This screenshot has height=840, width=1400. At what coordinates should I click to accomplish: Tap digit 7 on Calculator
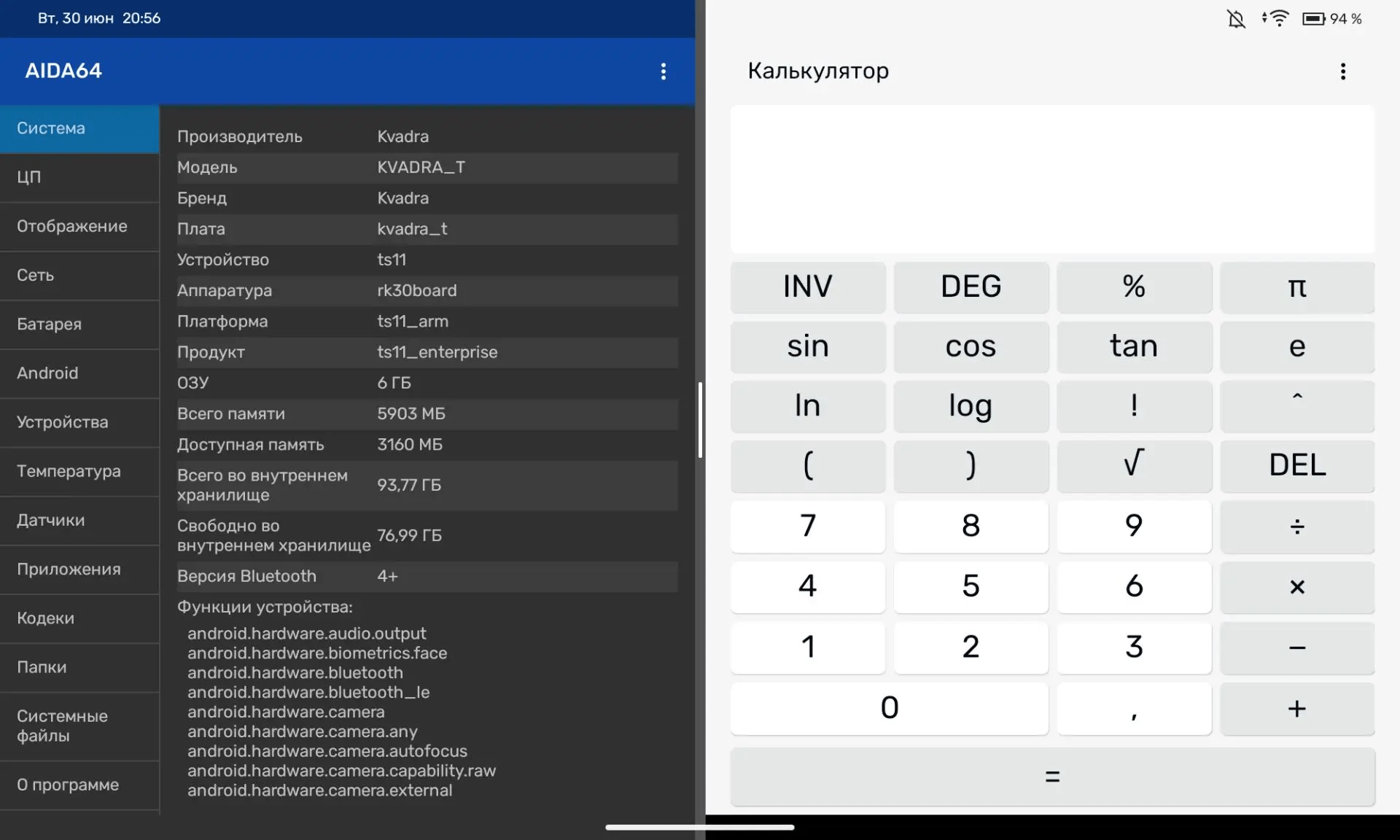(808, 526)
